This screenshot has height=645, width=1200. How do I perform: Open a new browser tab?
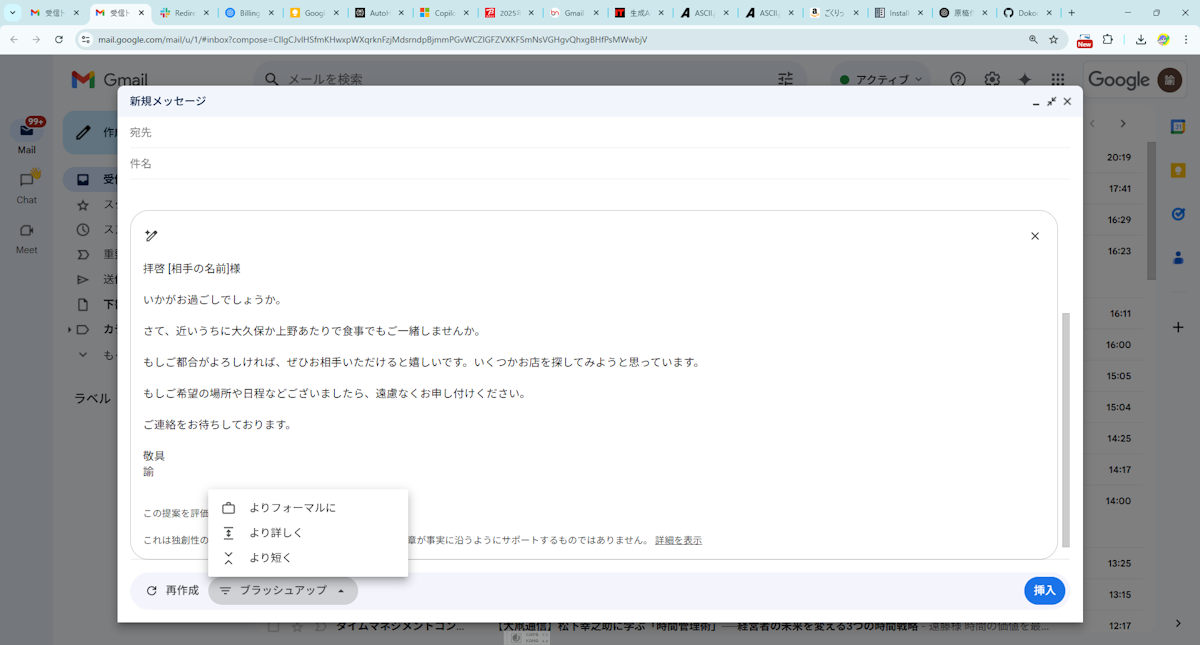point(1072,13)
